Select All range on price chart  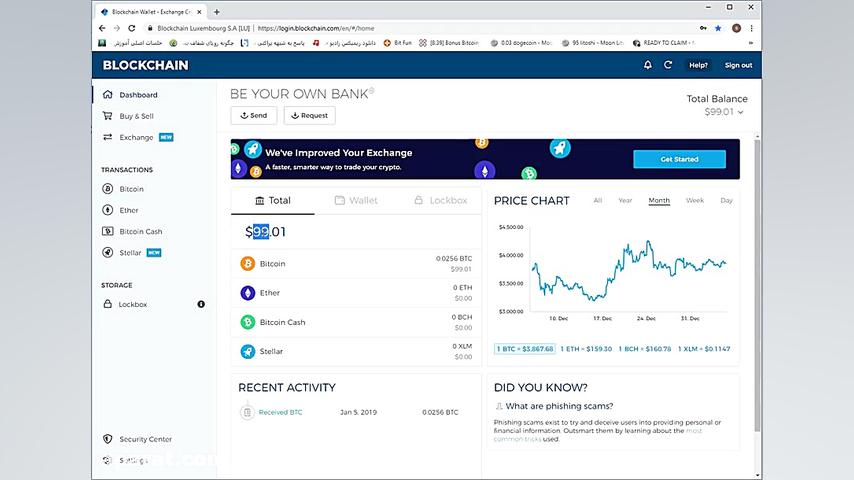point(597,200)
